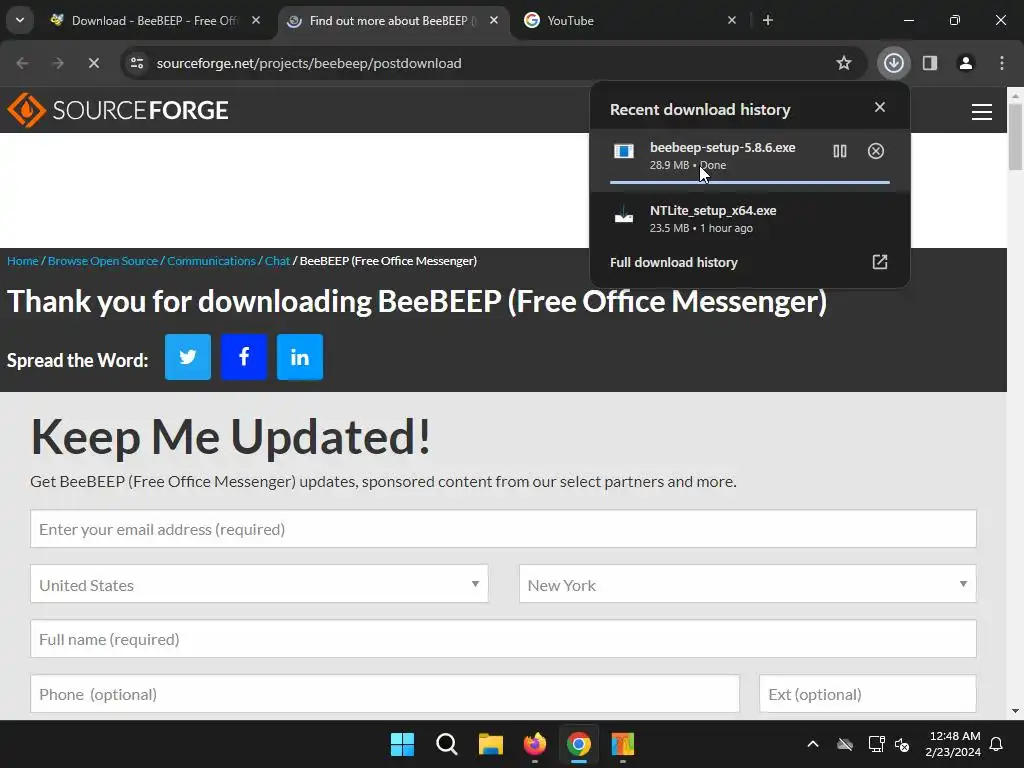Follow the Chat breadcrumb link

(277, 261)
